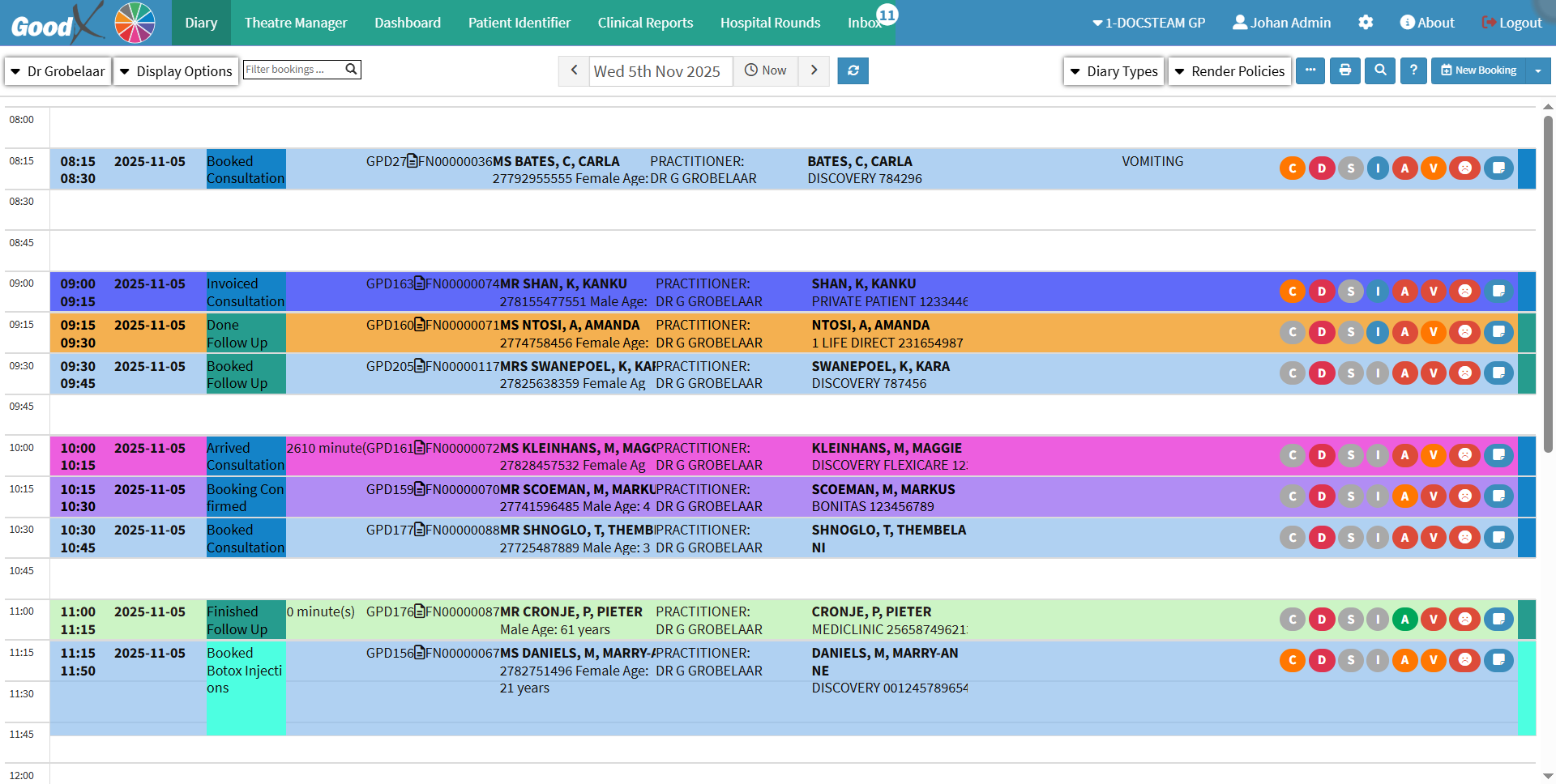Viewport: 1556px width, 784px height.
Task: Toggle the I status on Kara Swanepoel booking
Action: pos(1378,373)
